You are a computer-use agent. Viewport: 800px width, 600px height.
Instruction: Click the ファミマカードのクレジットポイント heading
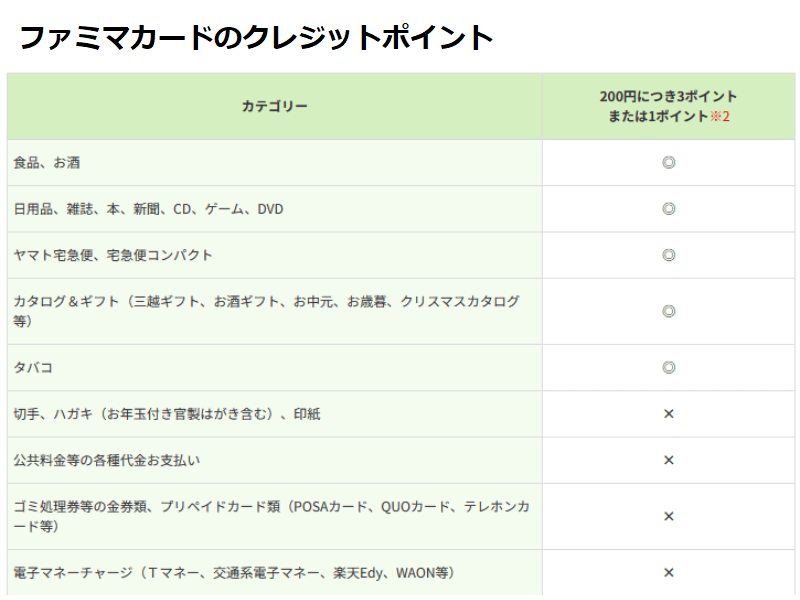257,37
